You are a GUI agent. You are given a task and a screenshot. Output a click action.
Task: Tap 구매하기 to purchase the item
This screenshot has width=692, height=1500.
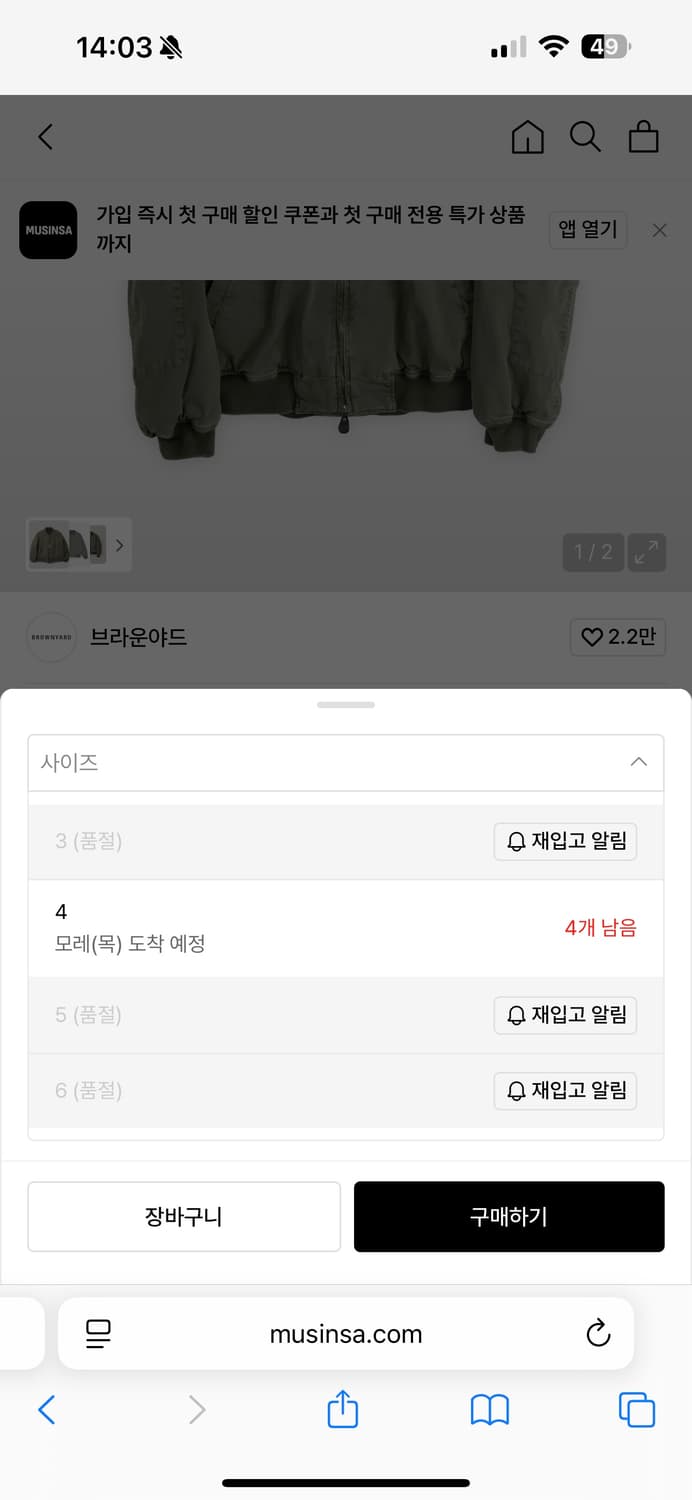[509, 1216]
